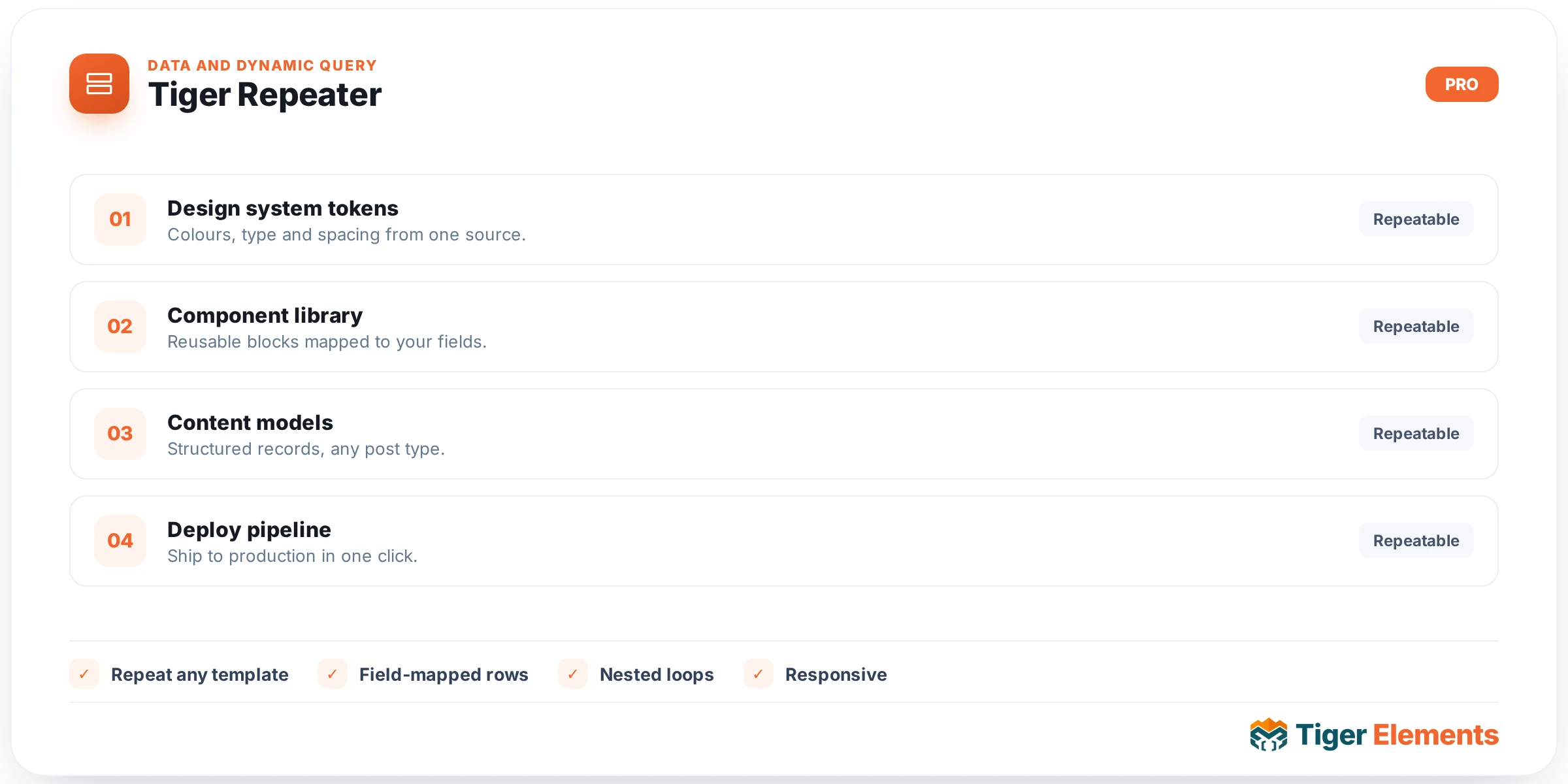The height and width of the screenshot is (784, 1568).
Task: Toggle the Repeat any template checkmark
Action: point(84,674)
